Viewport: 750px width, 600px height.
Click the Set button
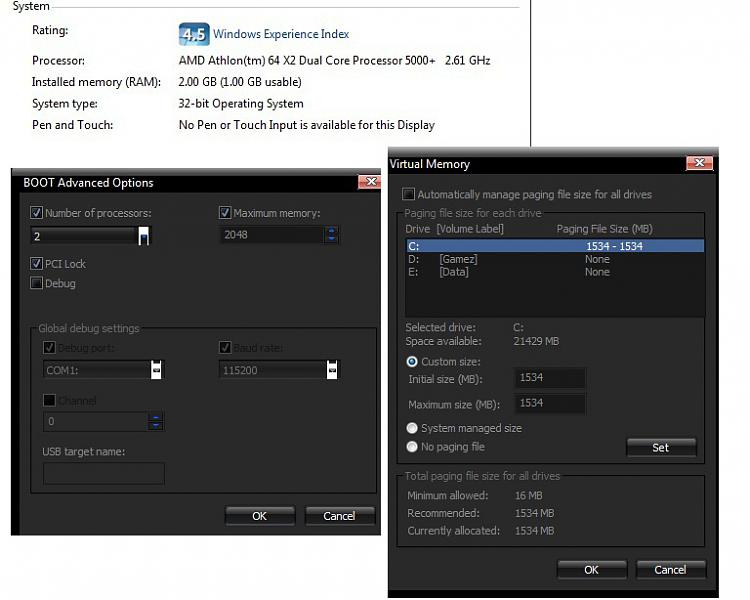coord(661,447)
